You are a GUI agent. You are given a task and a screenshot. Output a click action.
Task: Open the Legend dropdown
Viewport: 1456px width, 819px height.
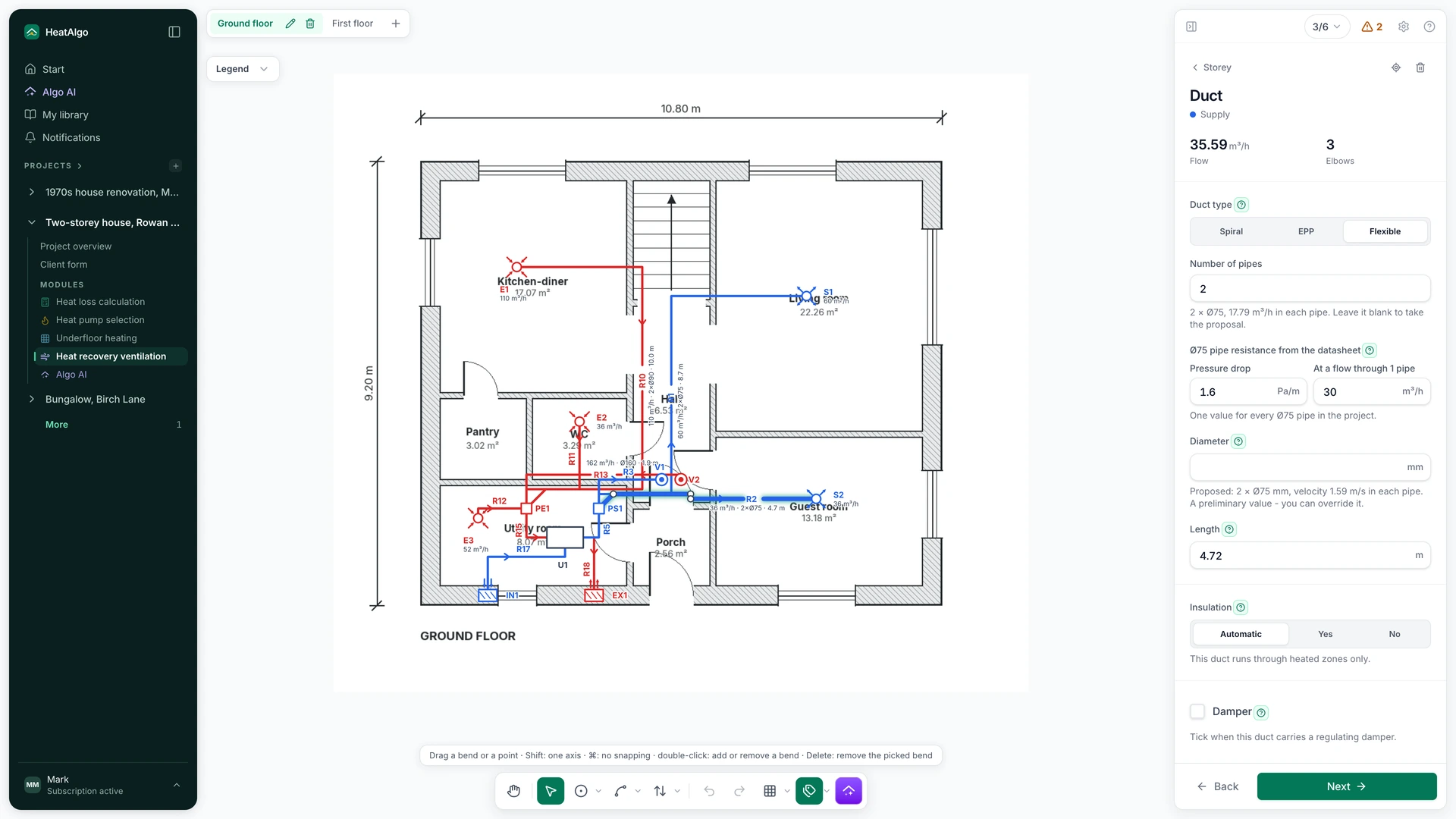pyautogui.click(x=243, y=69)
